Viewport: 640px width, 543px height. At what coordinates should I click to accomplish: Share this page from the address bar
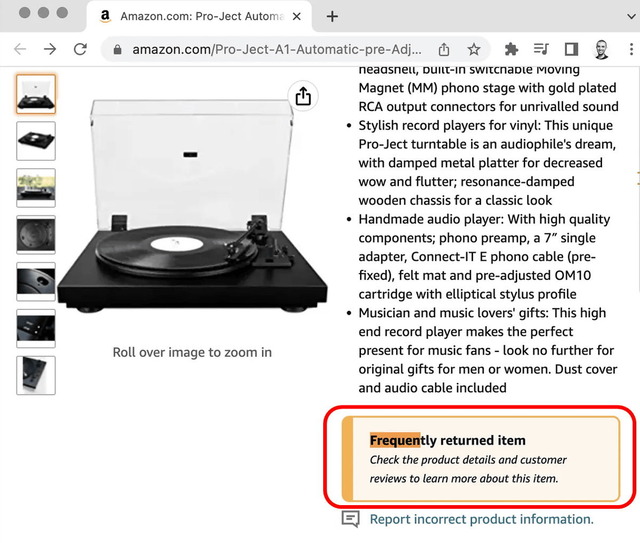click(444, 49)
